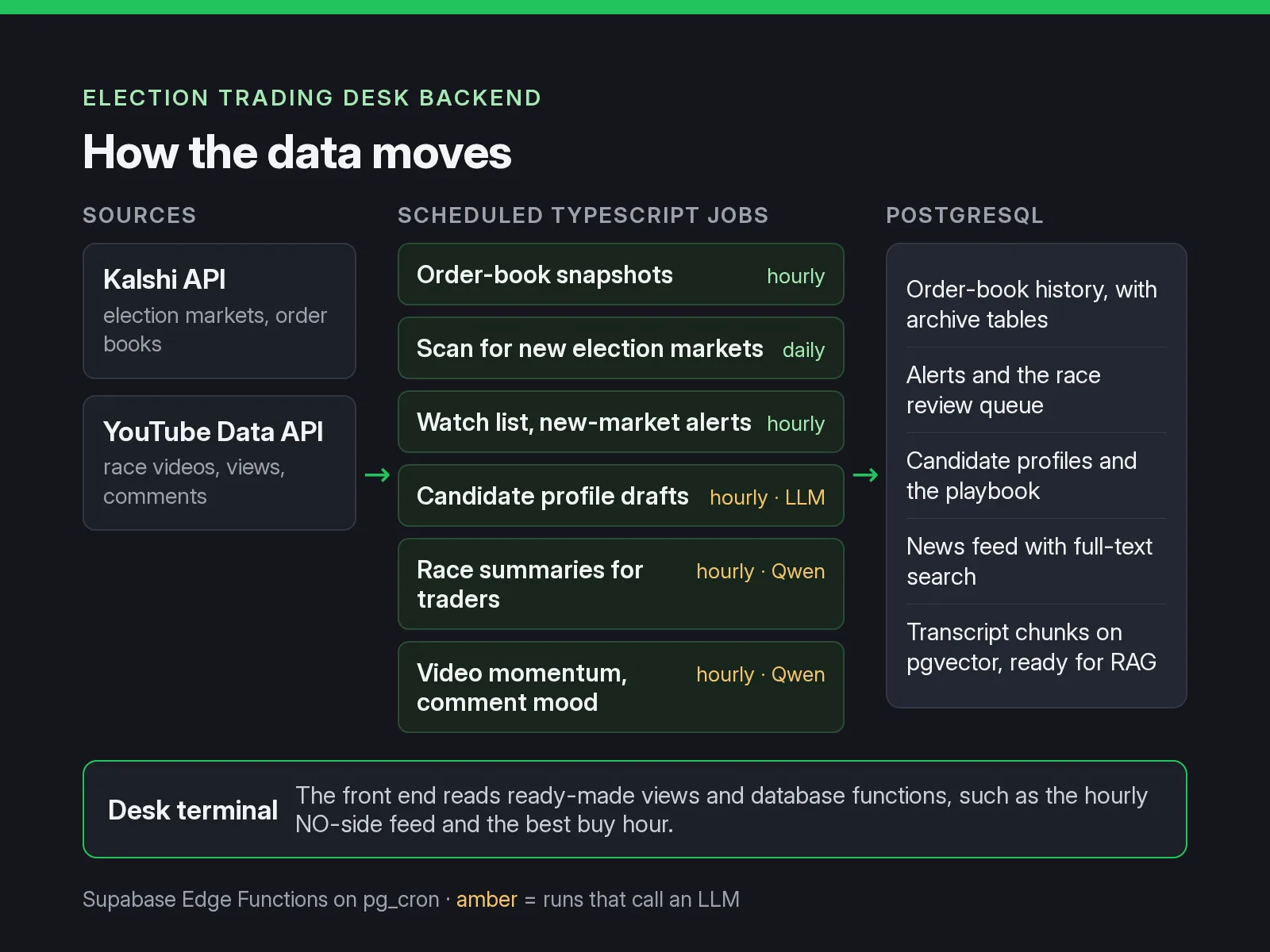Image resolution: width=1270 pixels, height=952 pixels.
Task: Click 'Alerts and the race review queue'
Action: click(x=1003, y=390)
